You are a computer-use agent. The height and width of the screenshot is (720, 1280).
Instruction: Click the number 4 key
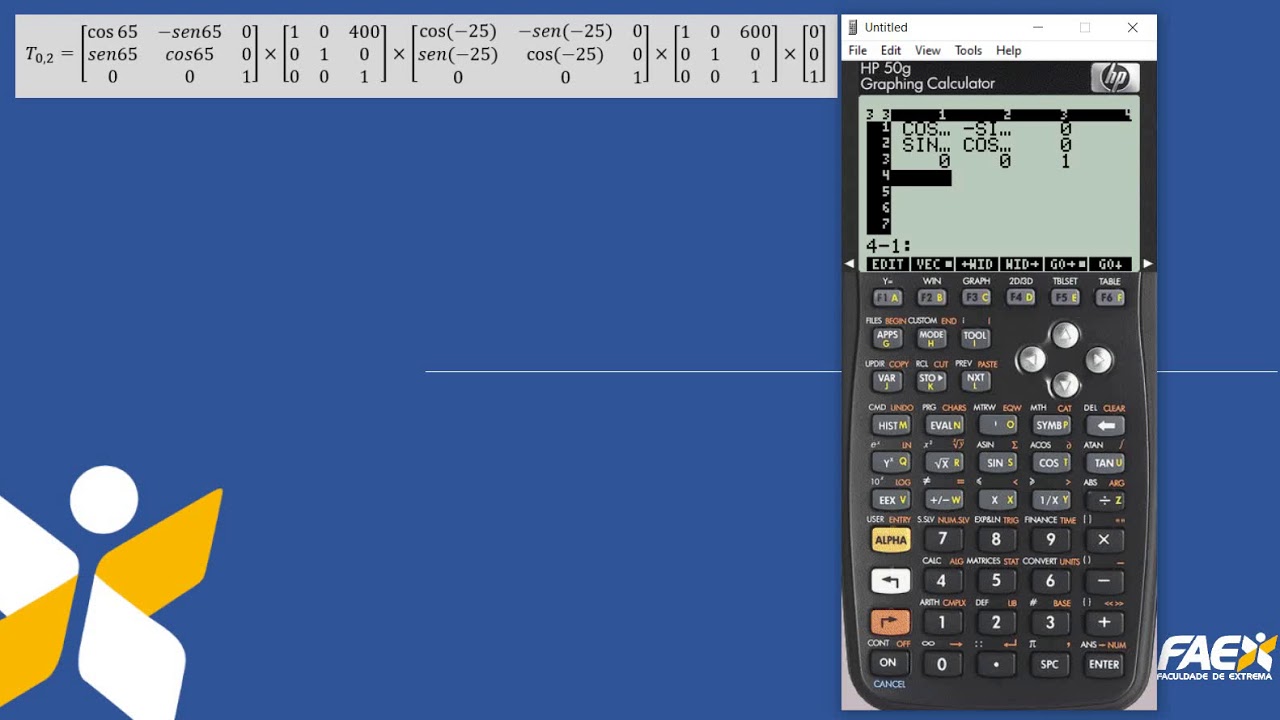click(942, 581)
